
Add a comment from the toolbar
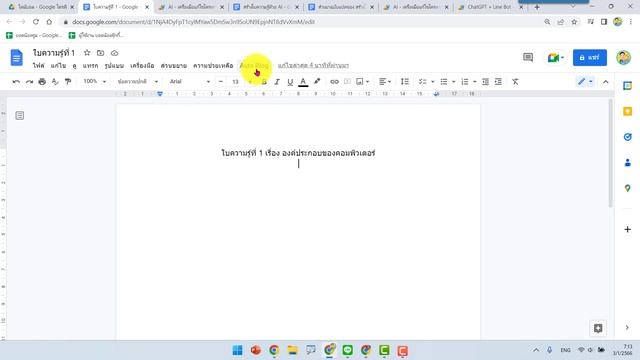[x=347, y=82]
